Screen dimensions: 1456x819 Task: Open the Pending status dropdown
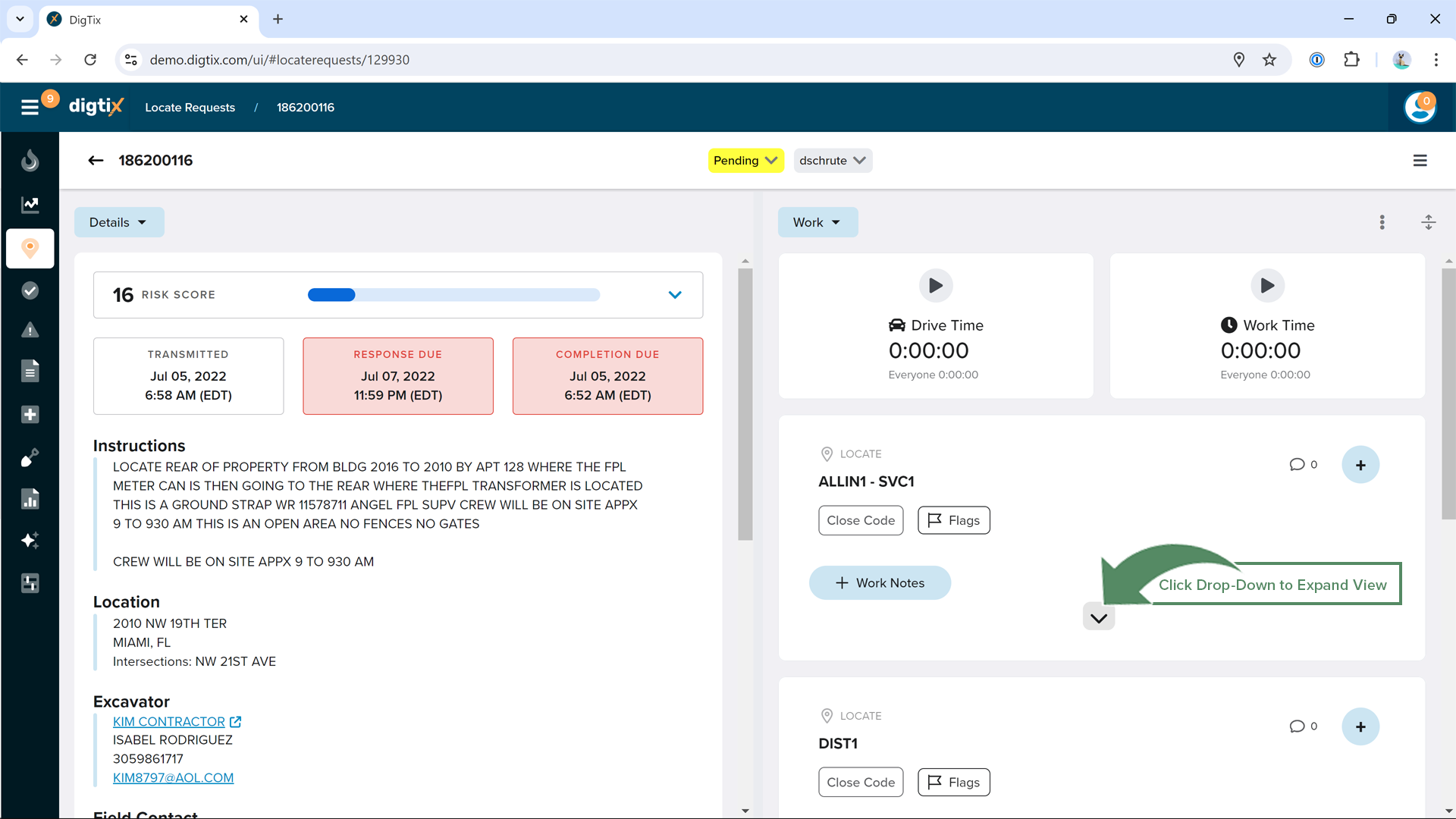pyautogui.click(x=745, y=161)
